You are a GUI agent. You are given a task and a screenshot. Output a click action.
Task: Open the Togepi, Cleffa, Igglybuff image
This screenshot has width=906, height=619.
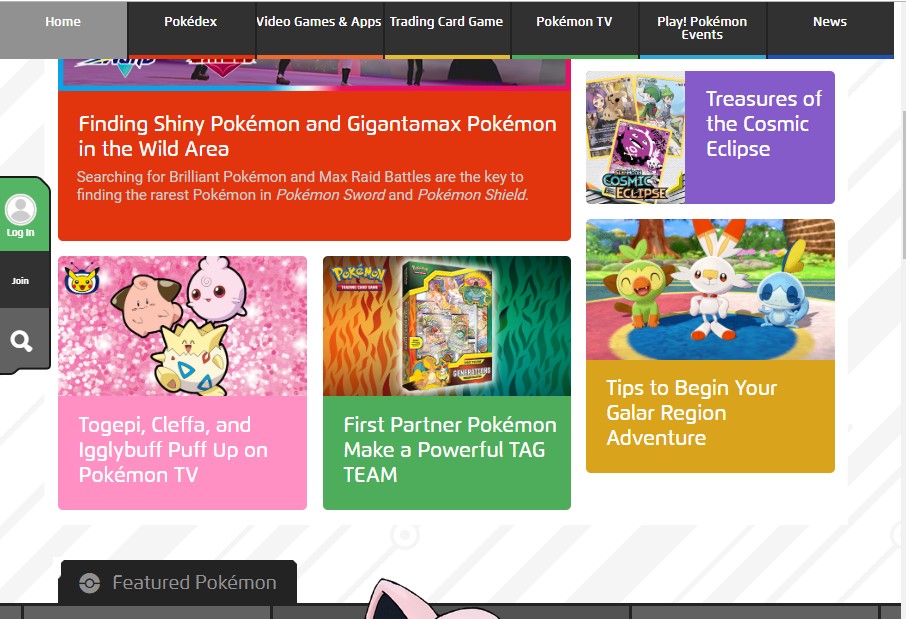tap(183, 326)
